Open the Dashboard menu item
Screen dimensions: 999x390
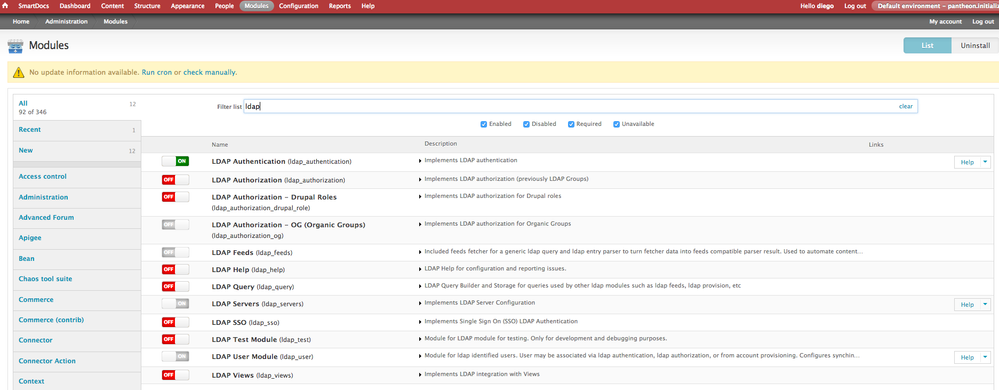[75, 6]
